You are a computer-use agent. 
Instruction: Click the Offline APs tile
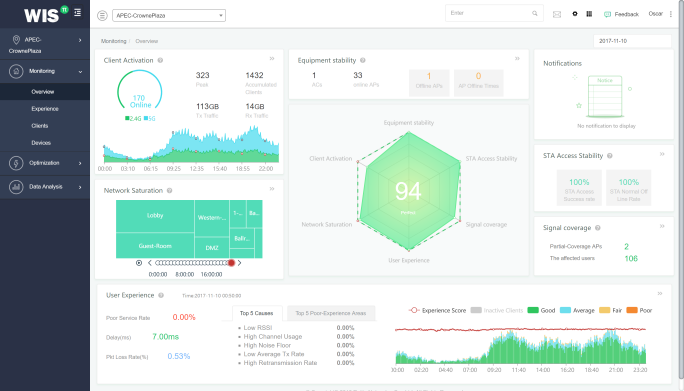point(429,82)
